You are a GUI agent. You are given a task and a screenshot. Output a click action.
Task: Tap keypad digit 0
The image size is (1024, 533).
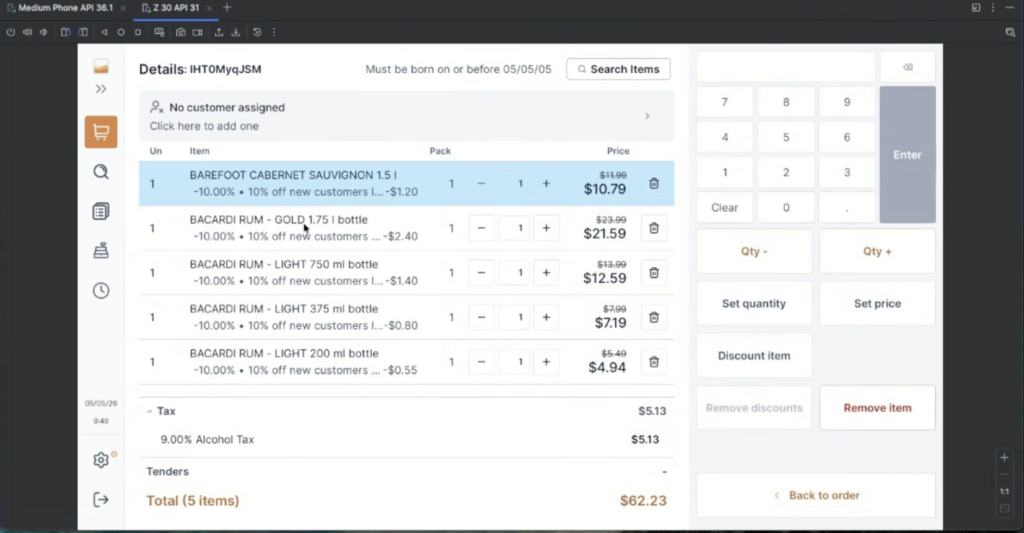point(786,208)
